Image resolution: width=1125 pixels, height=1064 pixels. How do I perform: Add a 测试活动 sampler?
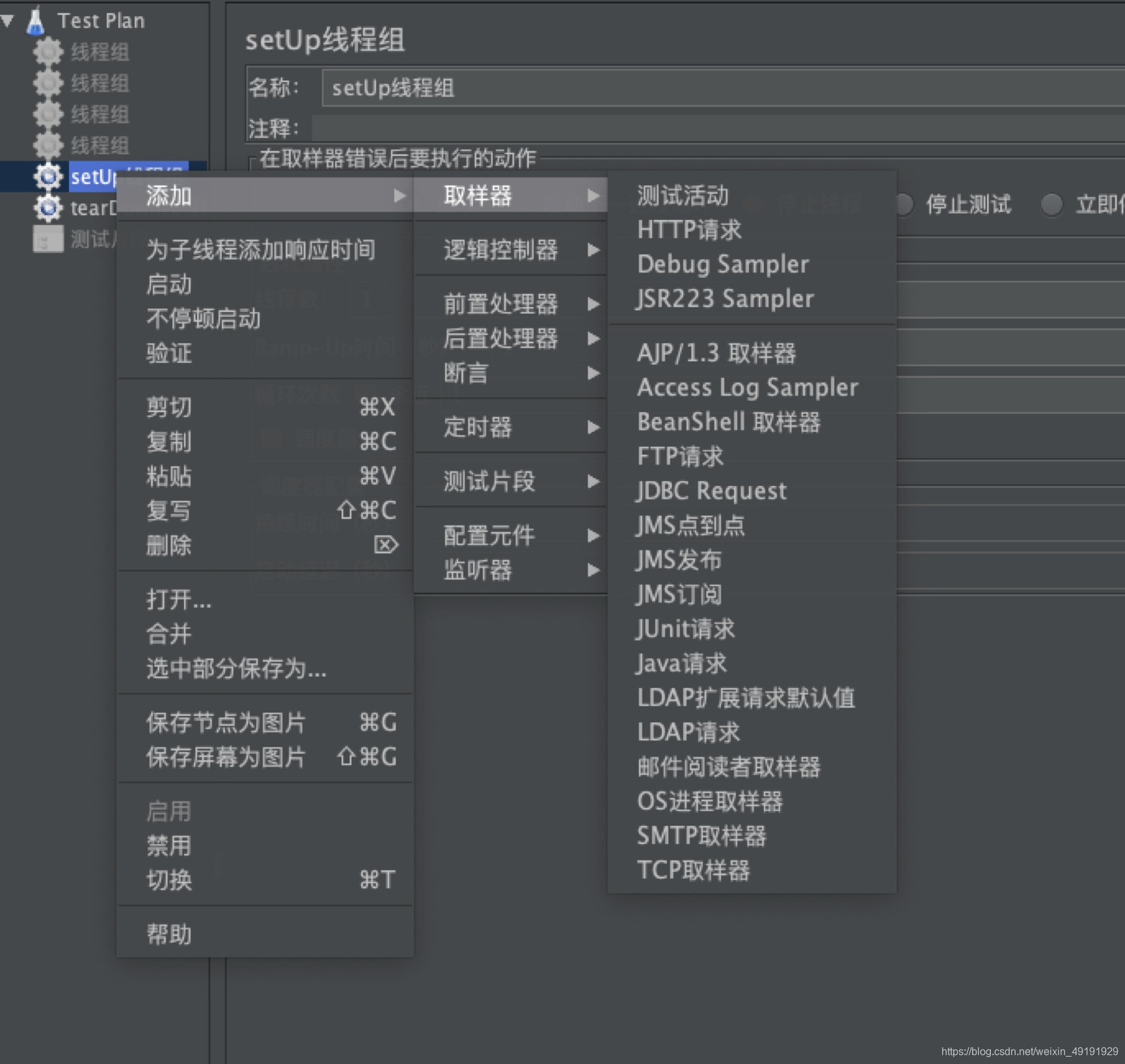tap(752, 195)
